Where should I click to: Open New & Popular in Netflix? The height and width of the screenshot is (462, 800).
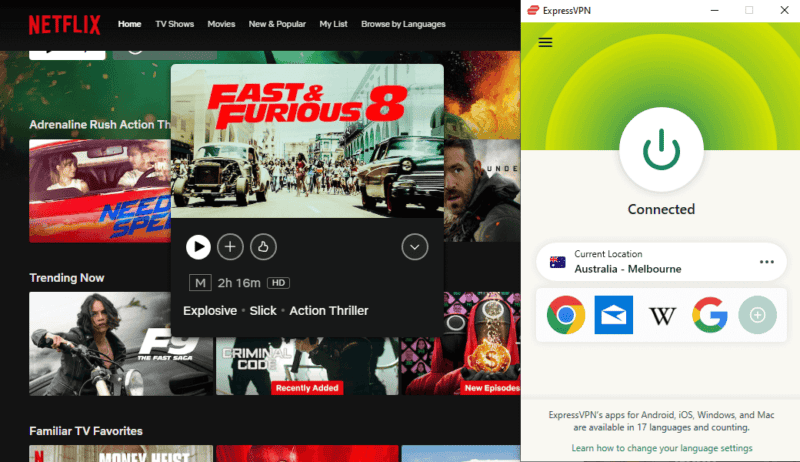pos(277,24)
